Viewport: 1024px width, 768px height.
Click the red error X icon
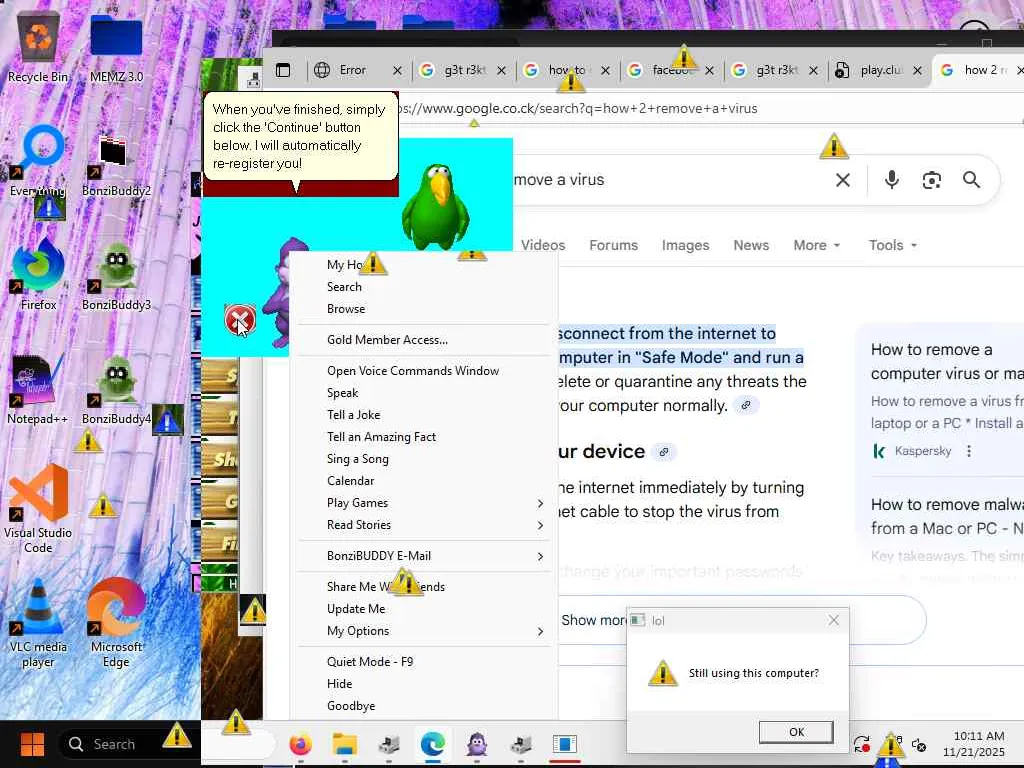click(240, 320)
